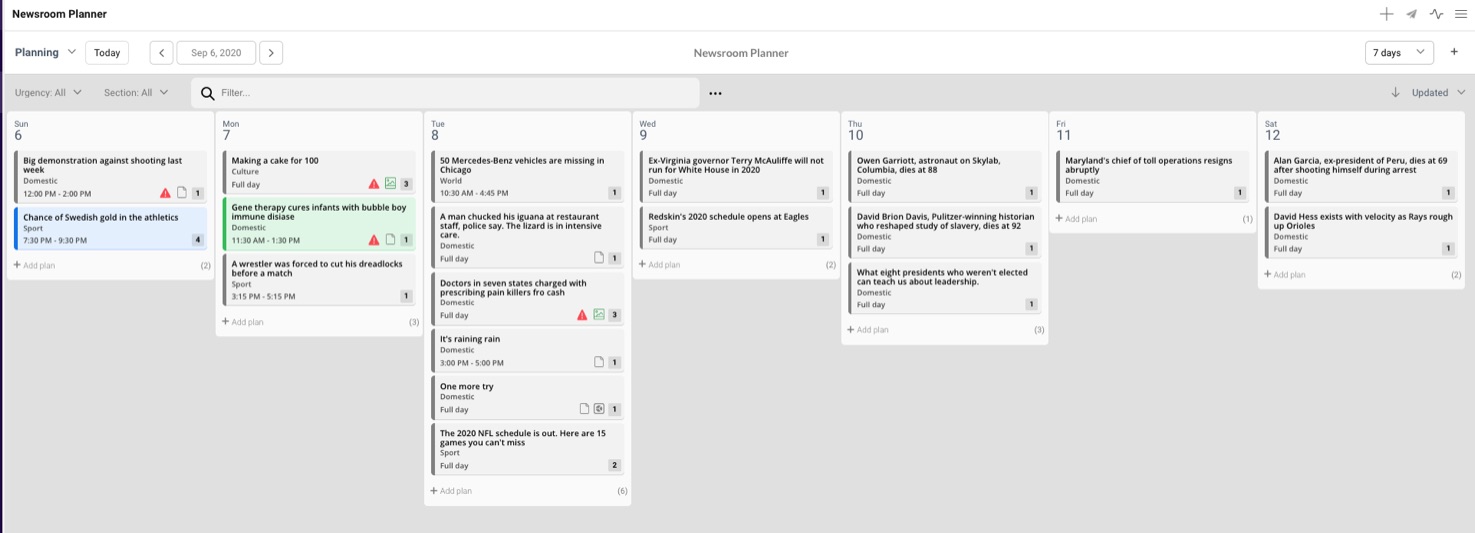Expand the Section: All filter
The height and width of the screenshot is (533, 1475).
[136, 93]
